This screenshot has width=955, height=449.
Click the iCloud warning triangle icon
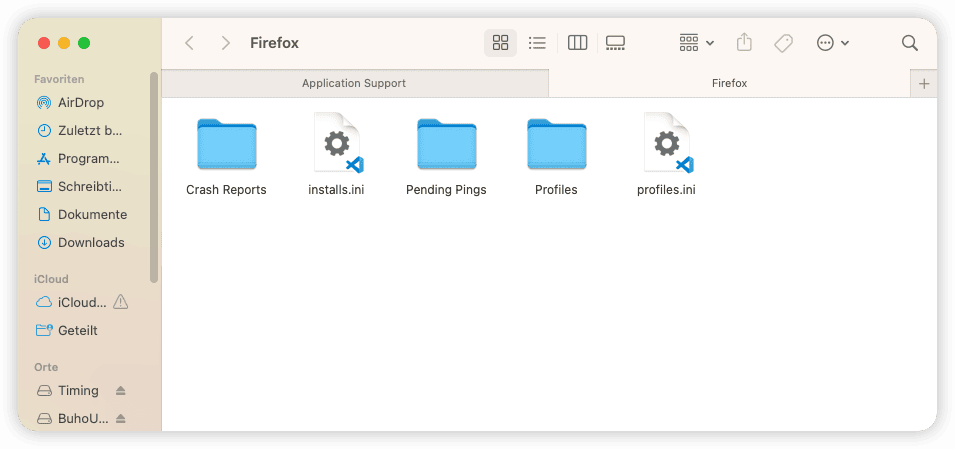click(121, 302)
